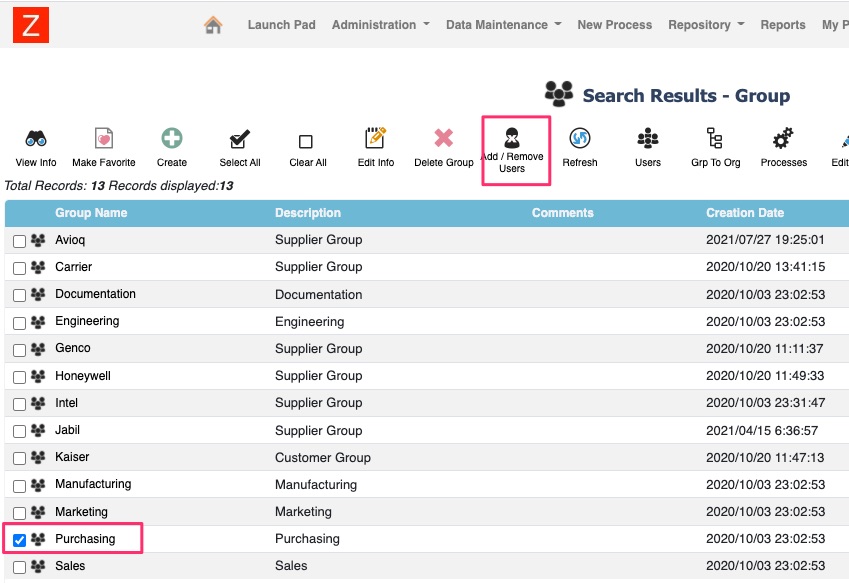Screen dimensions: 849x583
Task: Click the group icon beside Engineering
Action: pyautogui.click(x=38, y=322)
